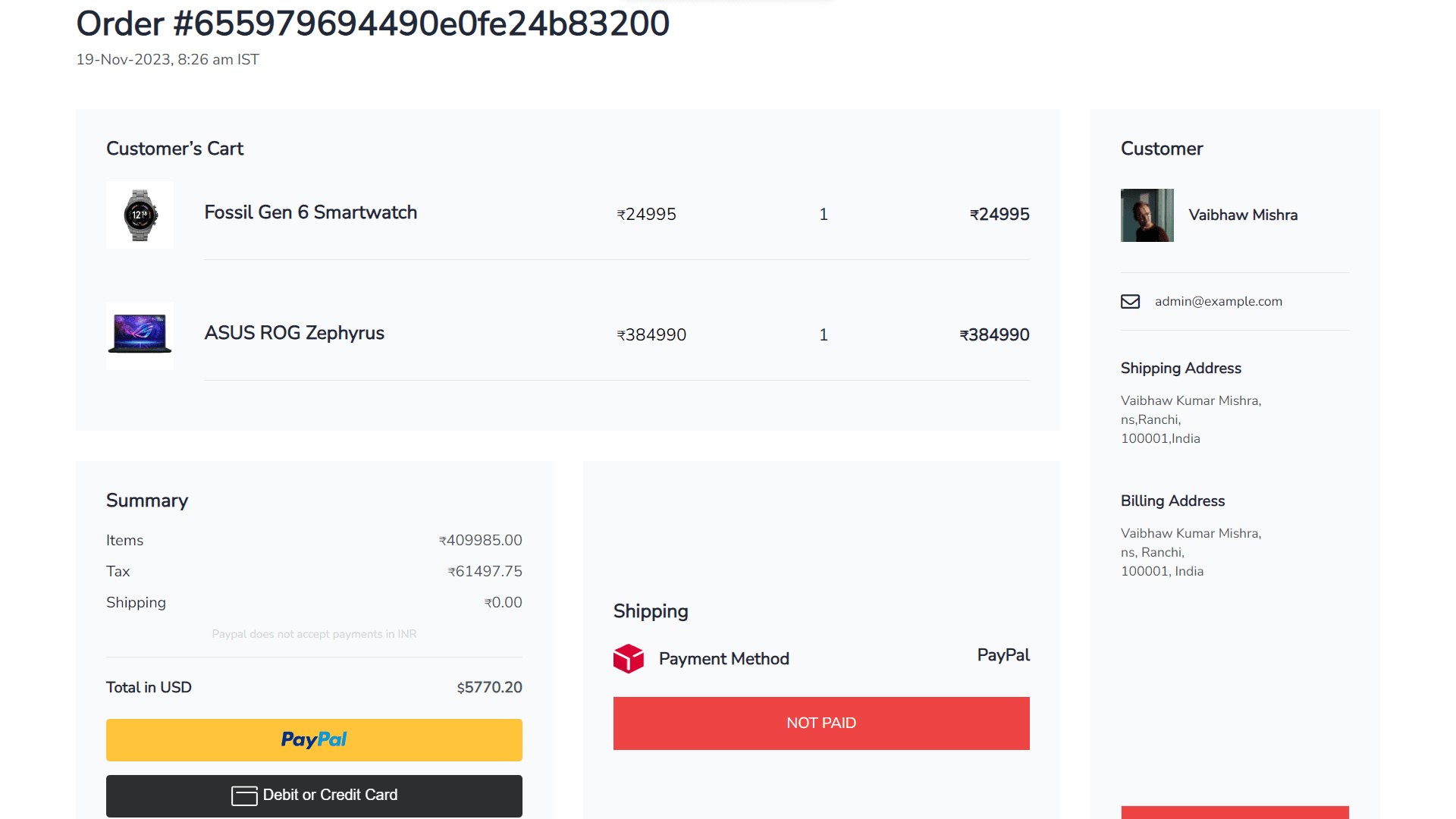This screenshot has width=1456, height=819.
Task: Select the order number heading
Action: coord(373,24)
